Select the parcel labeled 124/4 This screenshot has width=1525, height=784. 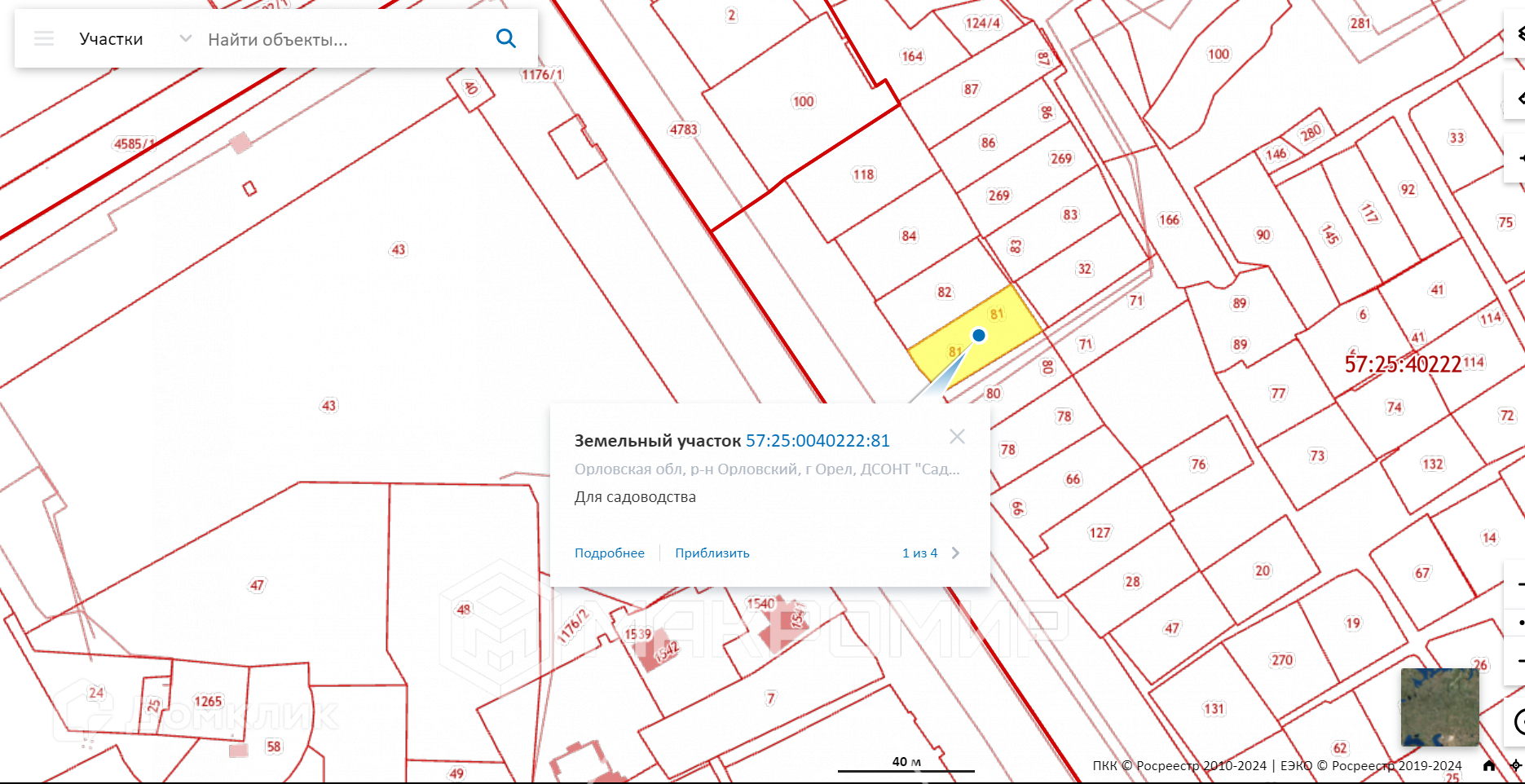click(x=982, y=23)
